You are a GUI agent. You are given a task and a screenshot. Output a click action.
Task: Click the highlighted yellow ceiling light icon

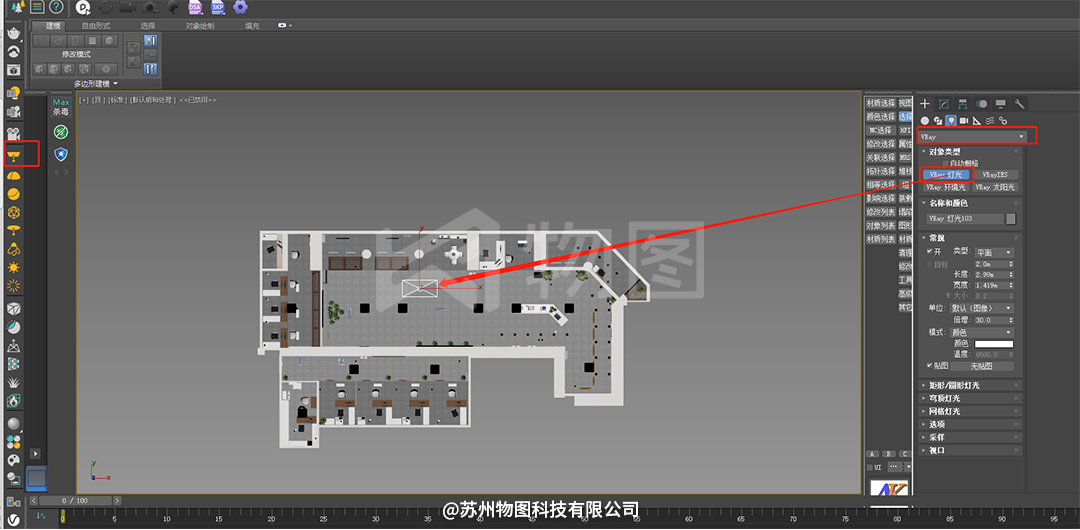coord(14,155)
